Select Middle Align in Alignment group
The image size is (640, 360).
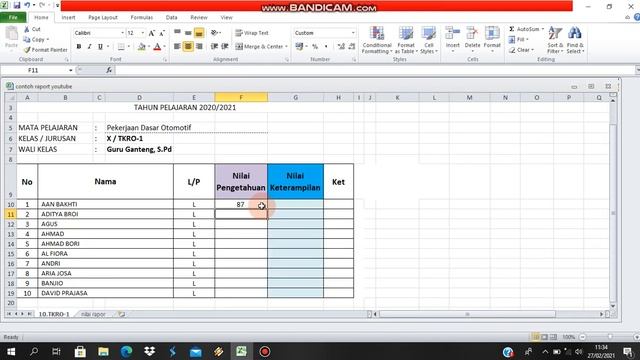(x=188, y=33)
